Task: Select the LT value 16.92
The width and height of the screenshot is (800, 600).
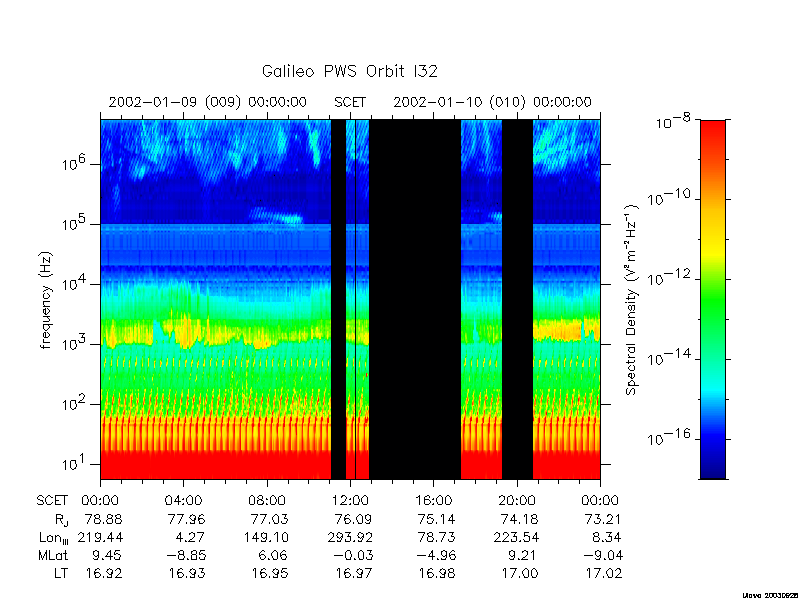Action: (104, 573)
